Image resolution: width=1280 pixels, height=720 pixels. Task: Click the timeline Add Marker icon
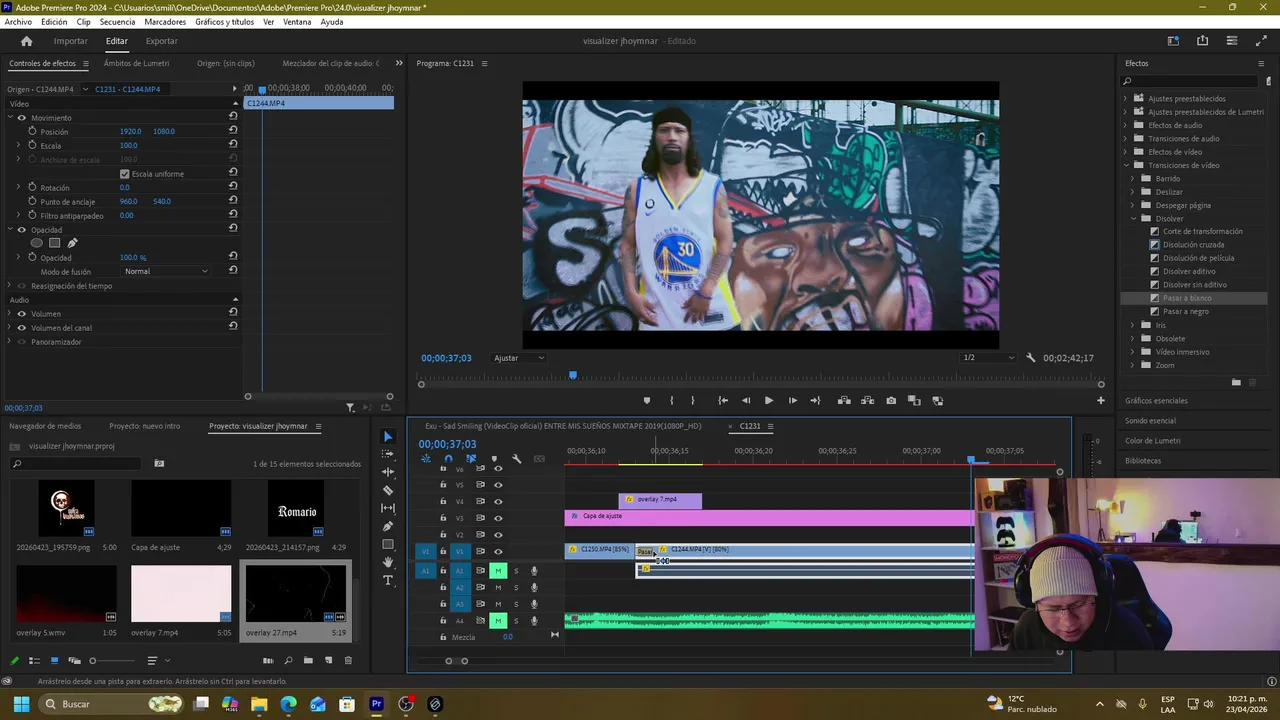493,459
